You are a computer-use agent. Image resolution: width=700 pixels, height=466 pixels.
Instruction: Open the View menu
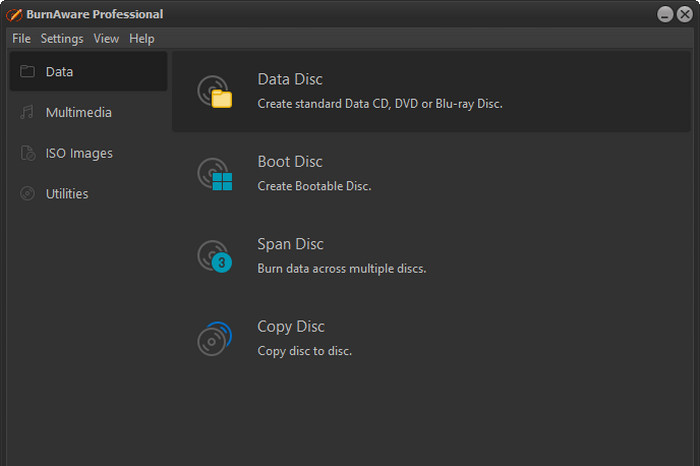106,39
